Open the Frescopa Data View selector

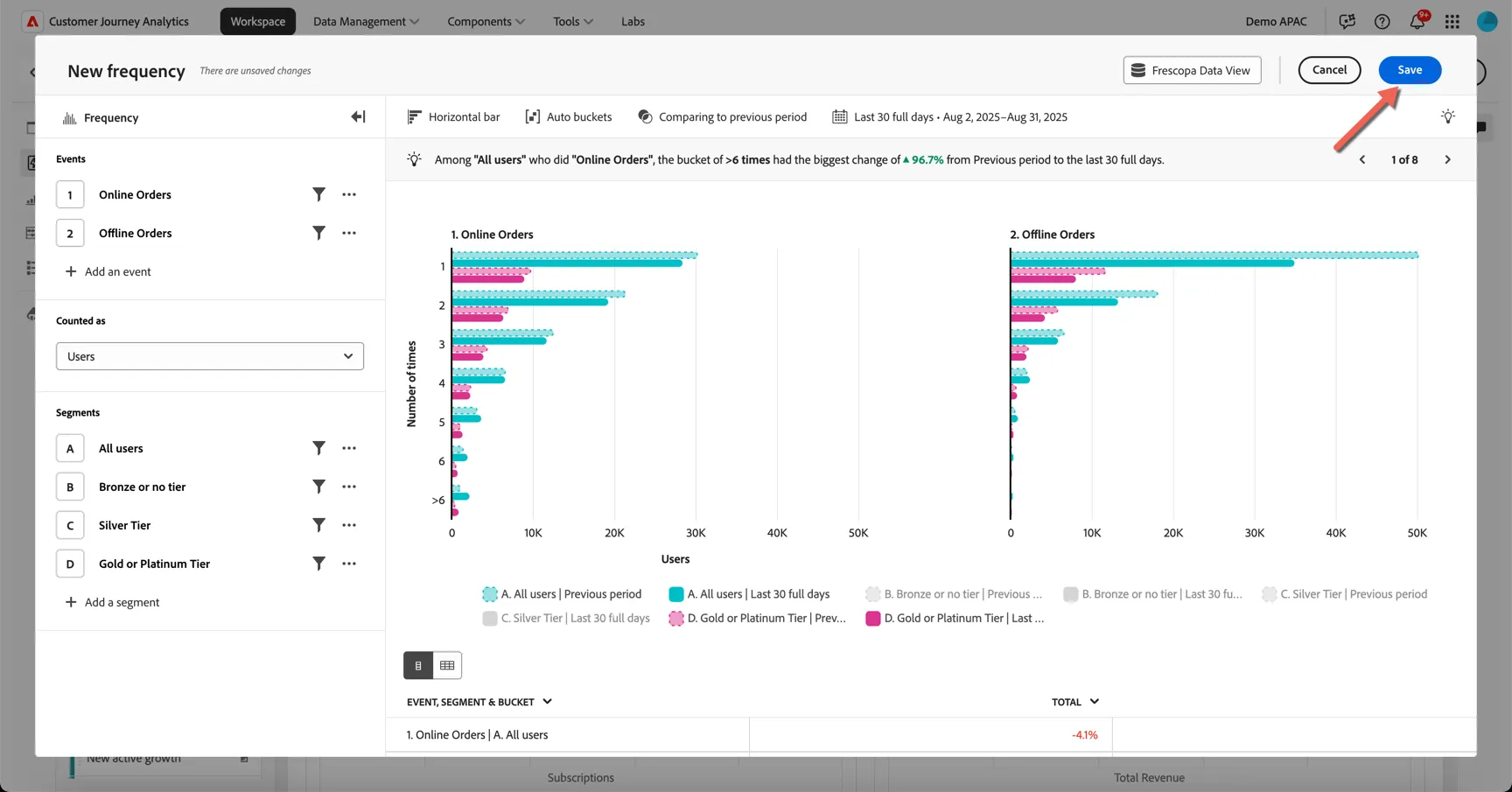(x=1192, y=70)
